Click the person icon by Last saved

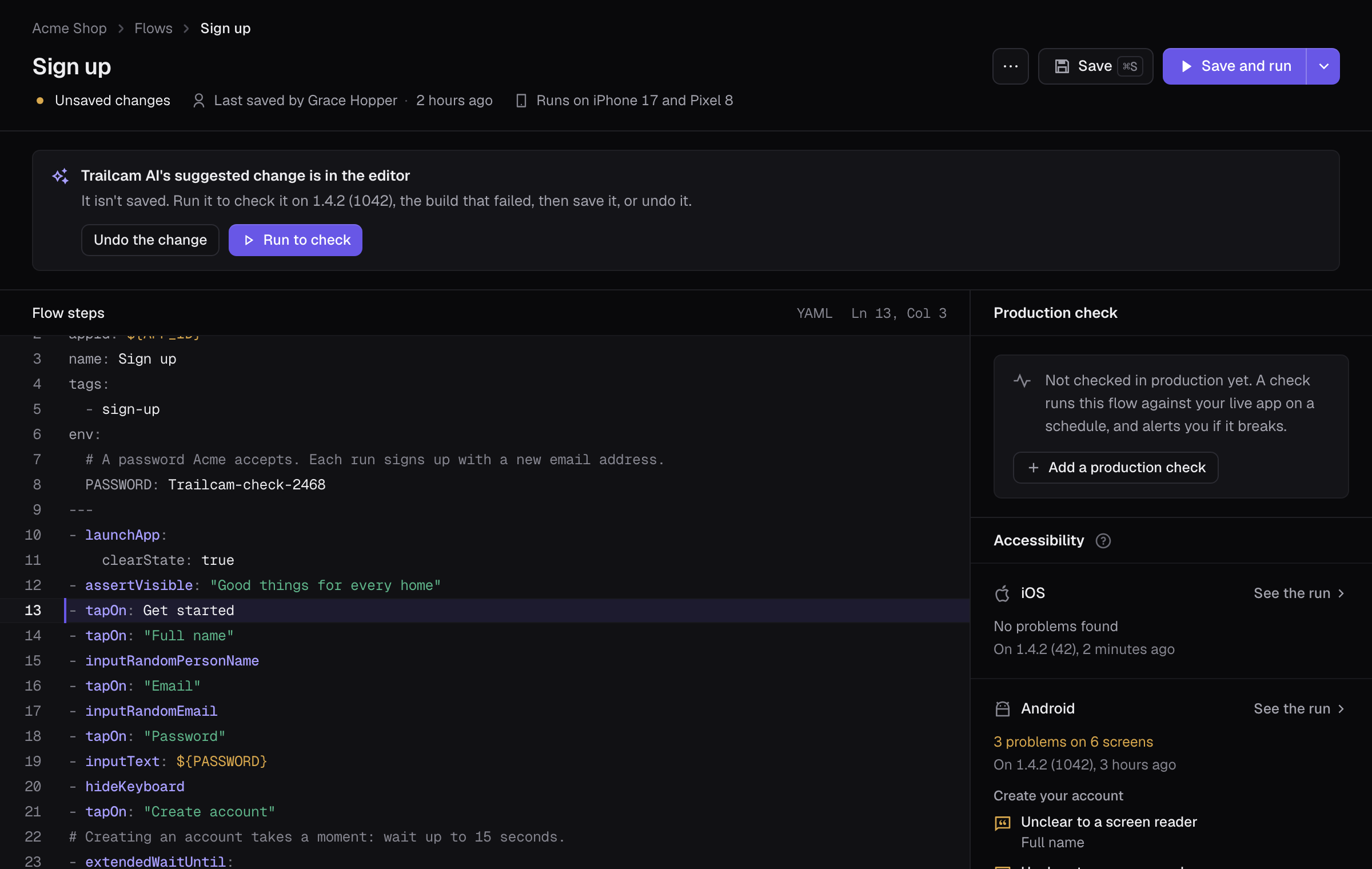[x=198, y=101]
